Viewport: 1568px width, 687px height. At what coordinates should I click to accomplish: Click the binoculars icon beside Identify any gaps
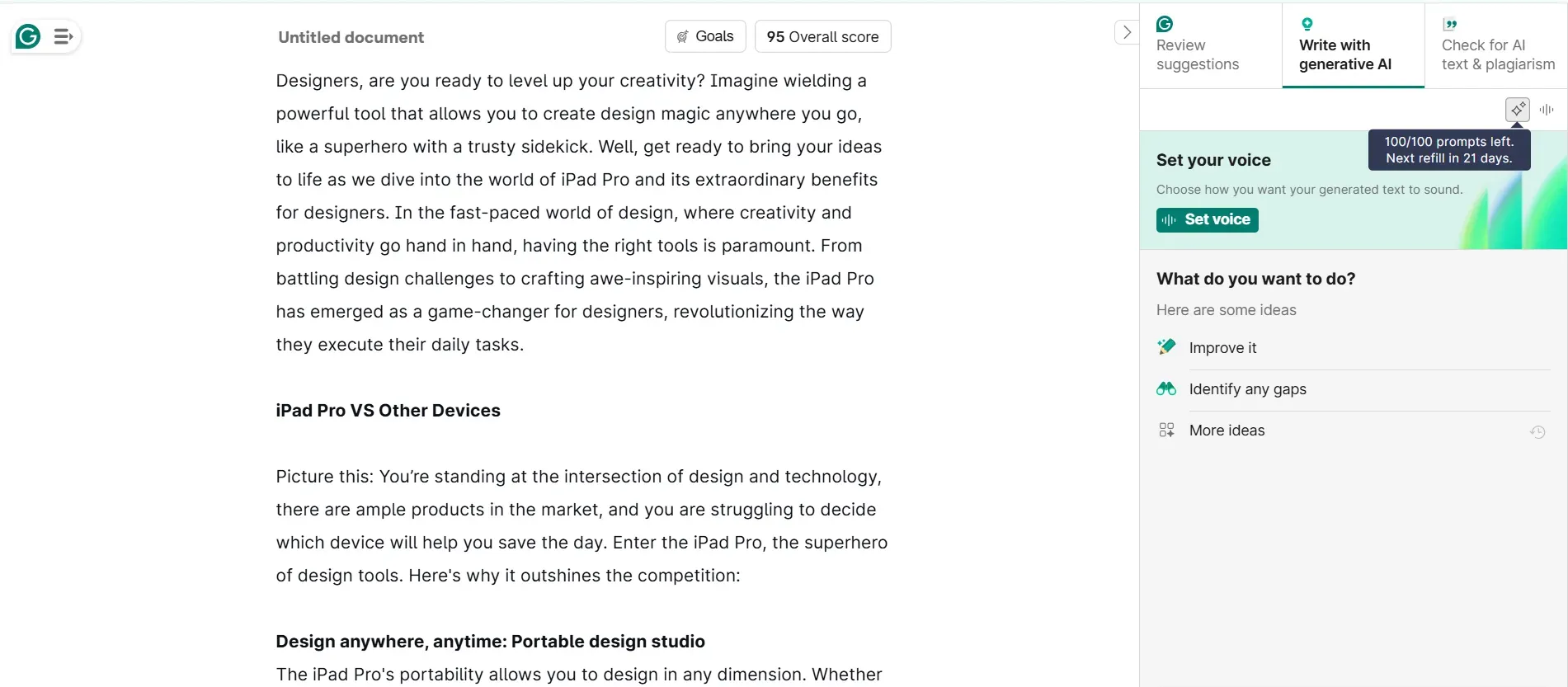pyautogui.click(x=1166, y=388)
